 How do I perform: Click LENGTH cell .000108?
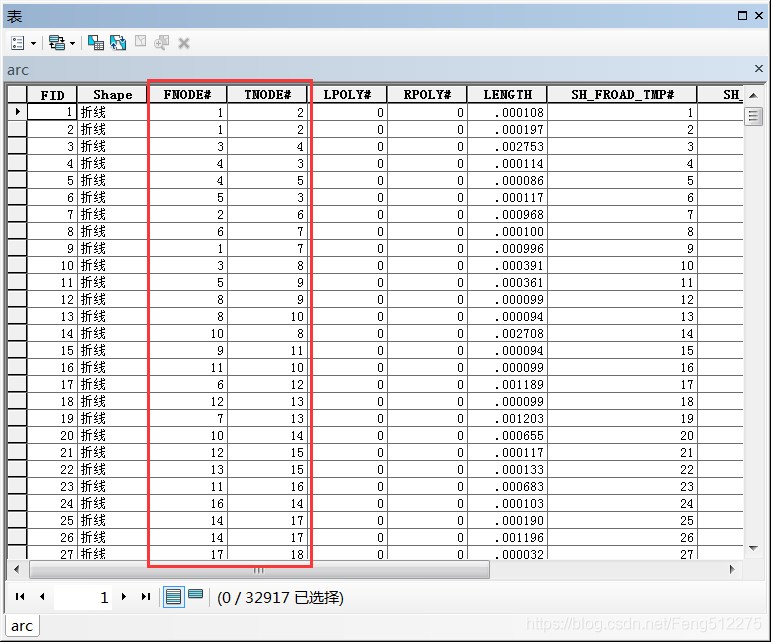507,113
